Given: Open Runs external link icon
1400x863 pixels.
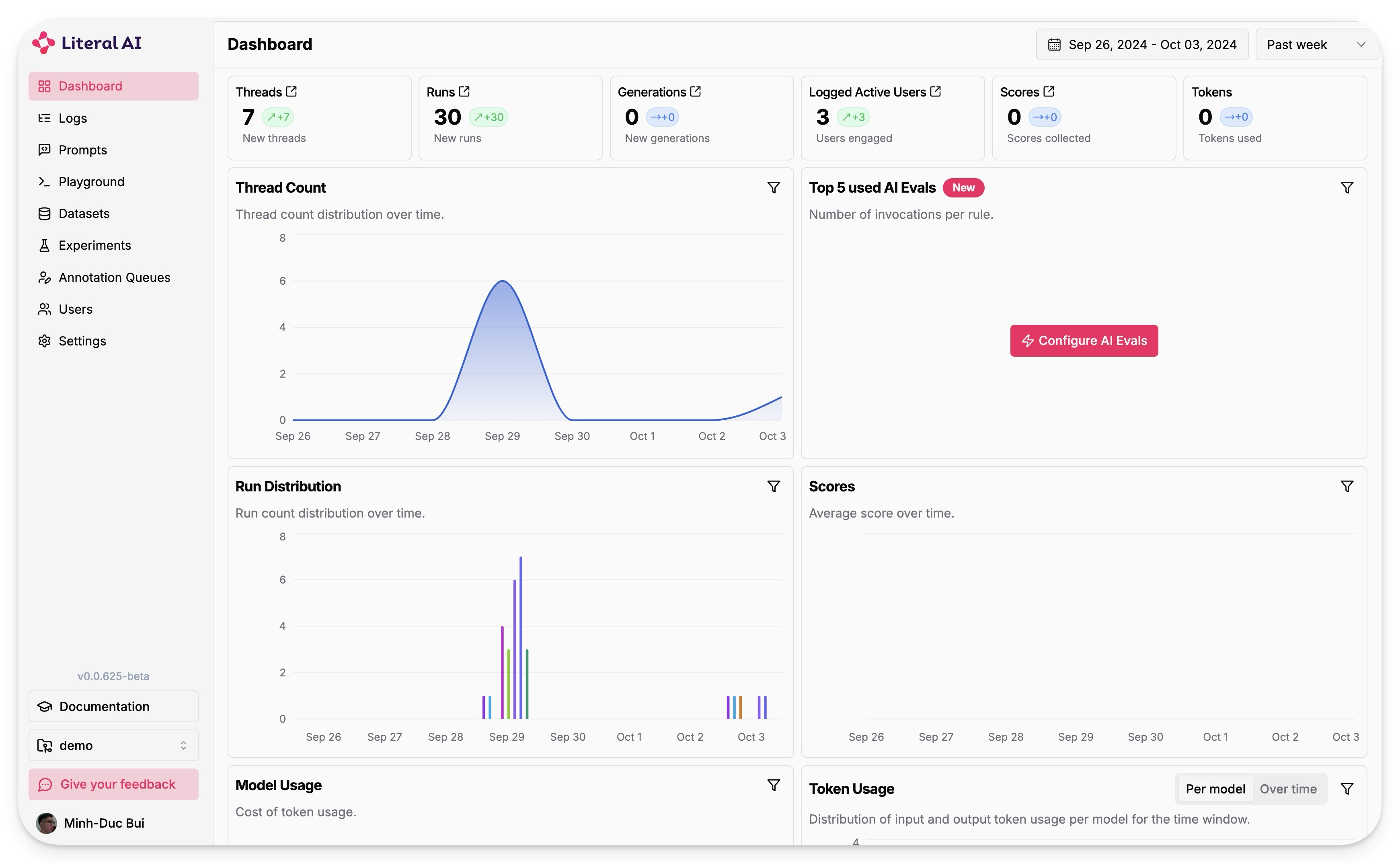Looking at the screenshot, I should click(x=464, y=91).
